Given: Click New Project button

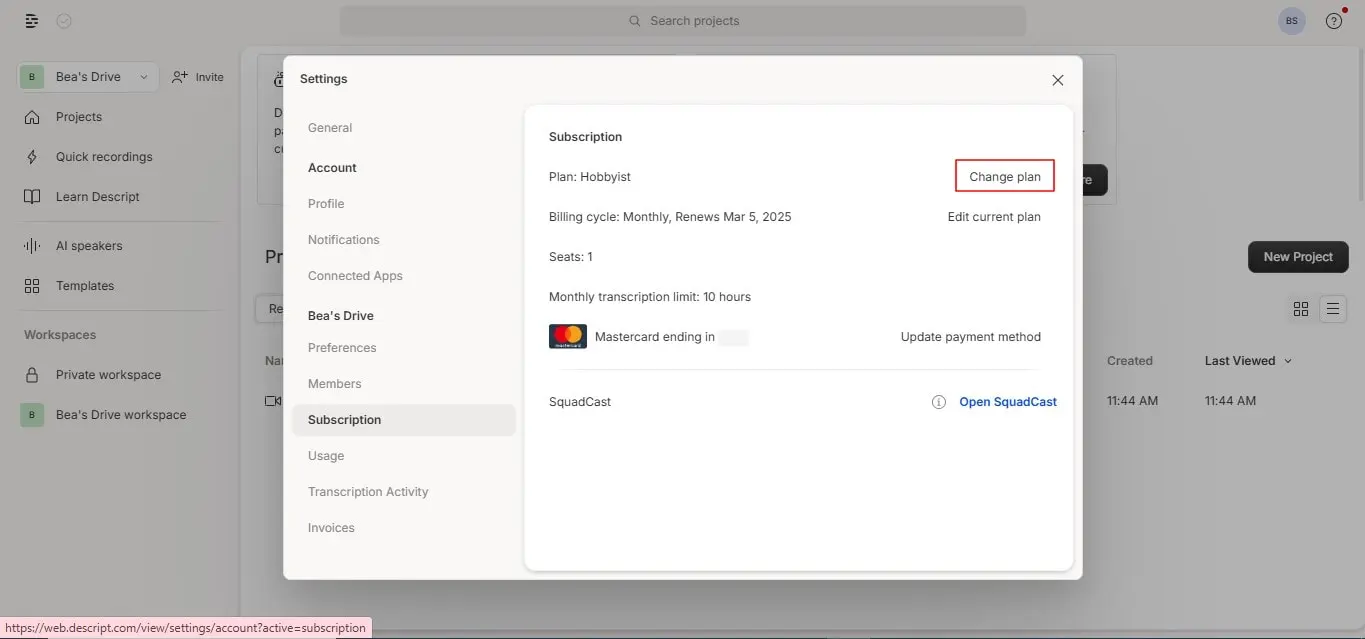Looking at the screenshot, I should 1298,257.
